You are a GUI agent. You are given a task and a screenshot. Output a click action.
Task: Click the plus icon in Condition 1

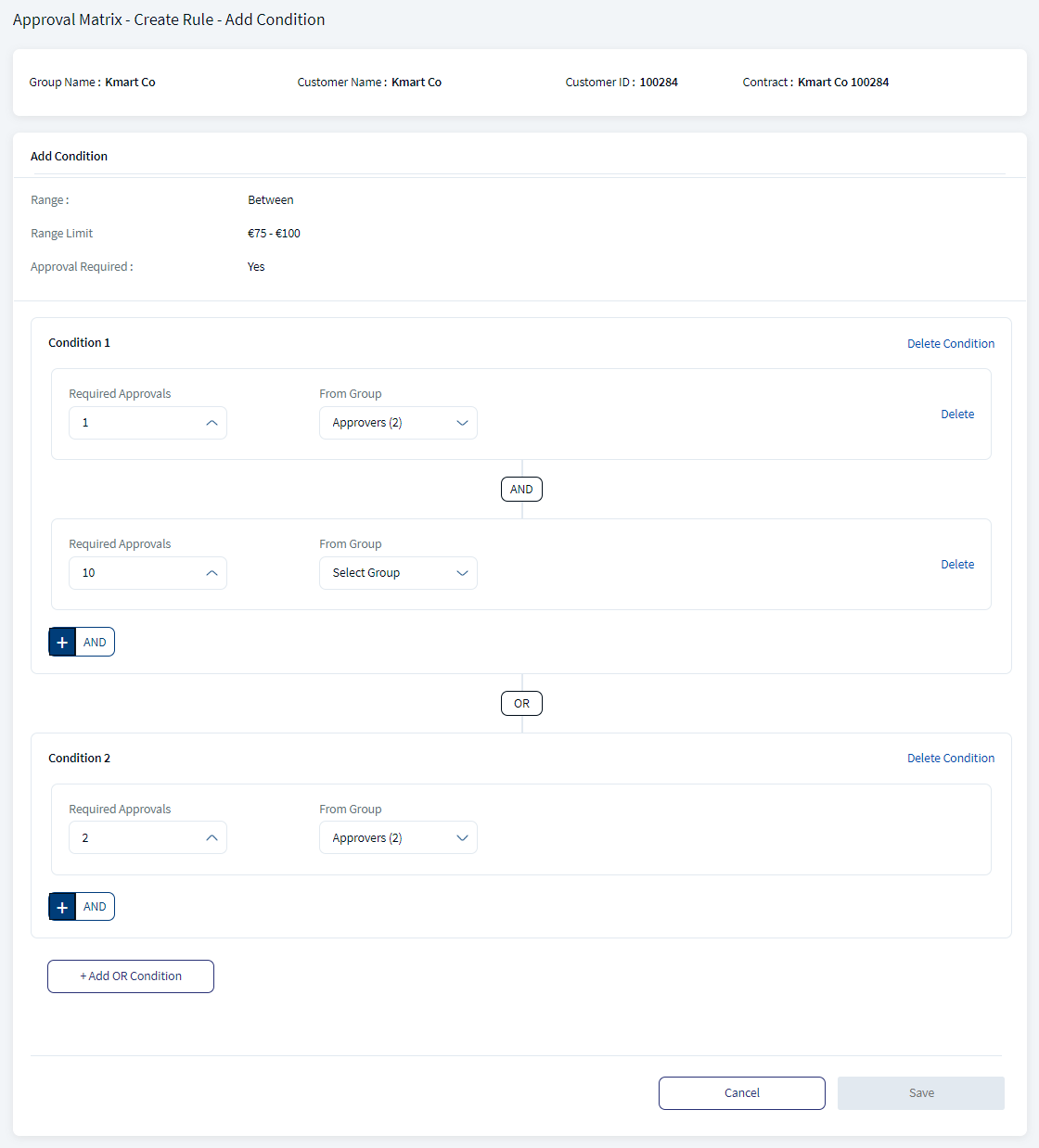[x=62, y=642]
